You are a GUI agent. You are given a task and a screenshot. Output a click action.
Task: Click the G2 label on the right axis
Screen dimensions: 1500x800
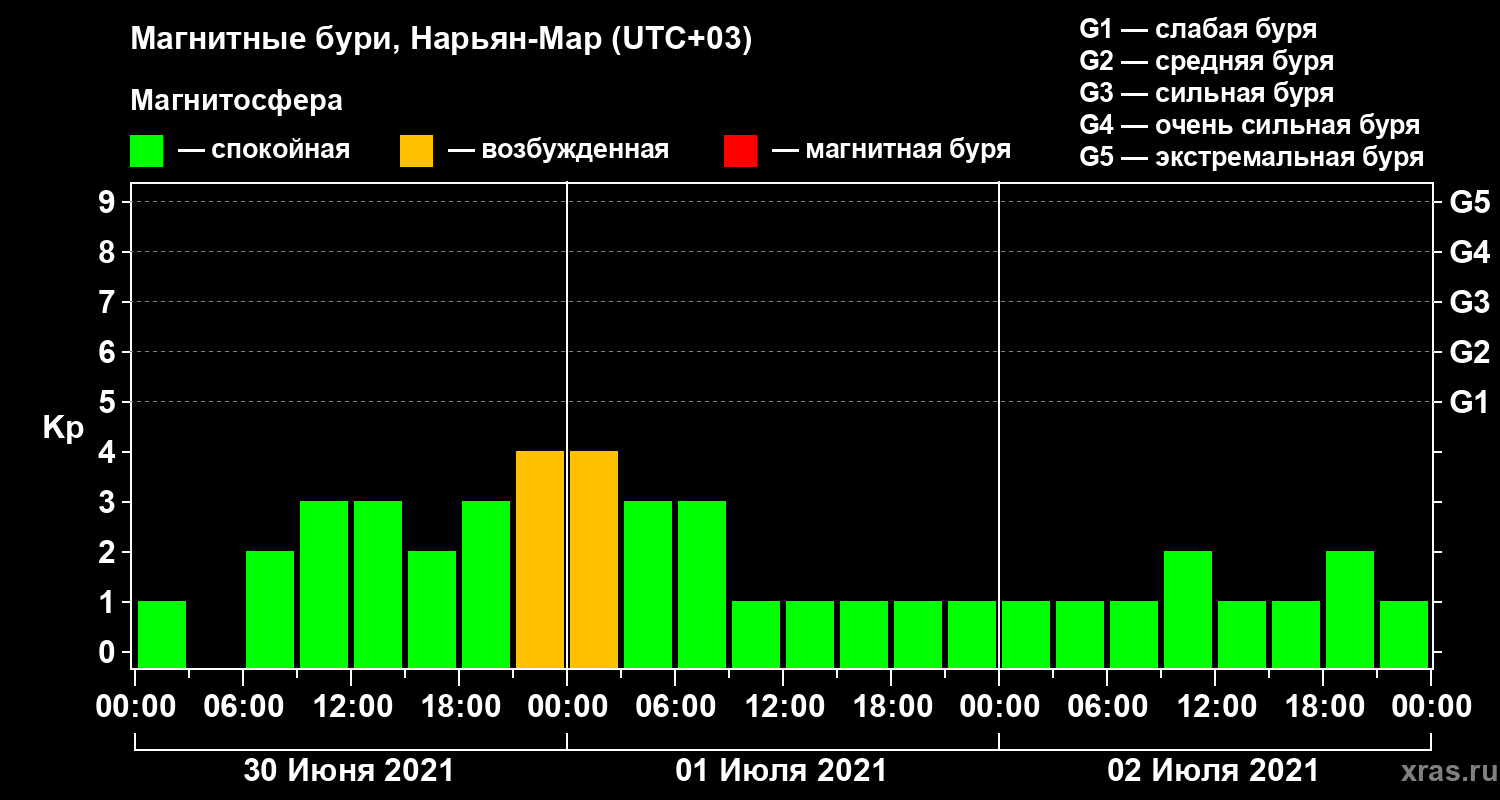(x=1470, y=352)
